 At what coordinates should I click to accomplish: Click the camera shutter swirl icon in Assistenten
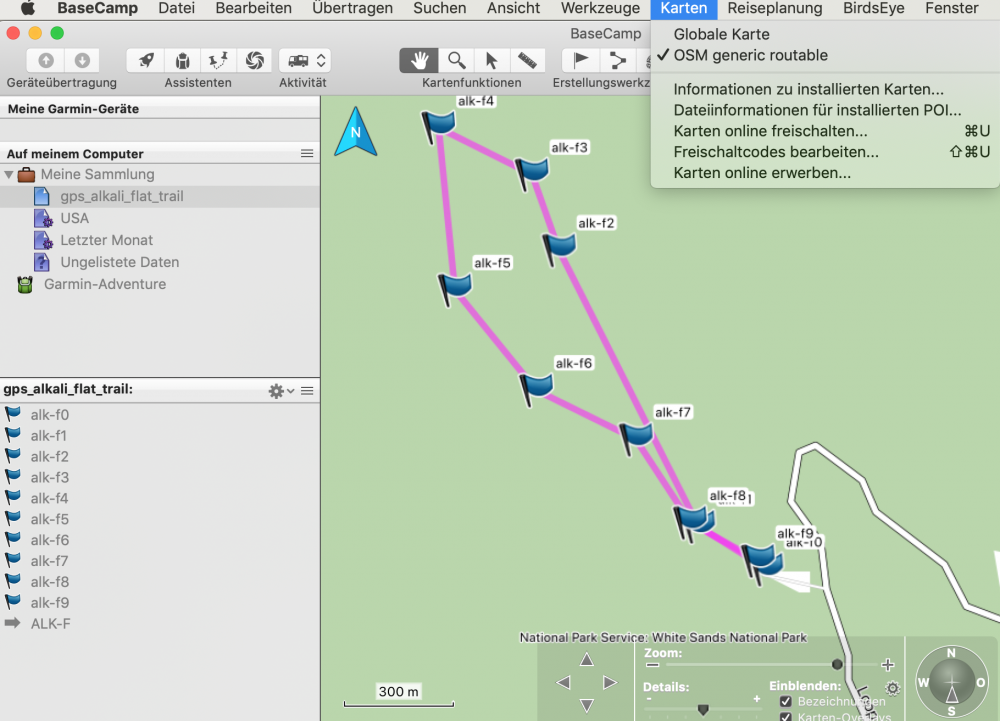[254, 61]
